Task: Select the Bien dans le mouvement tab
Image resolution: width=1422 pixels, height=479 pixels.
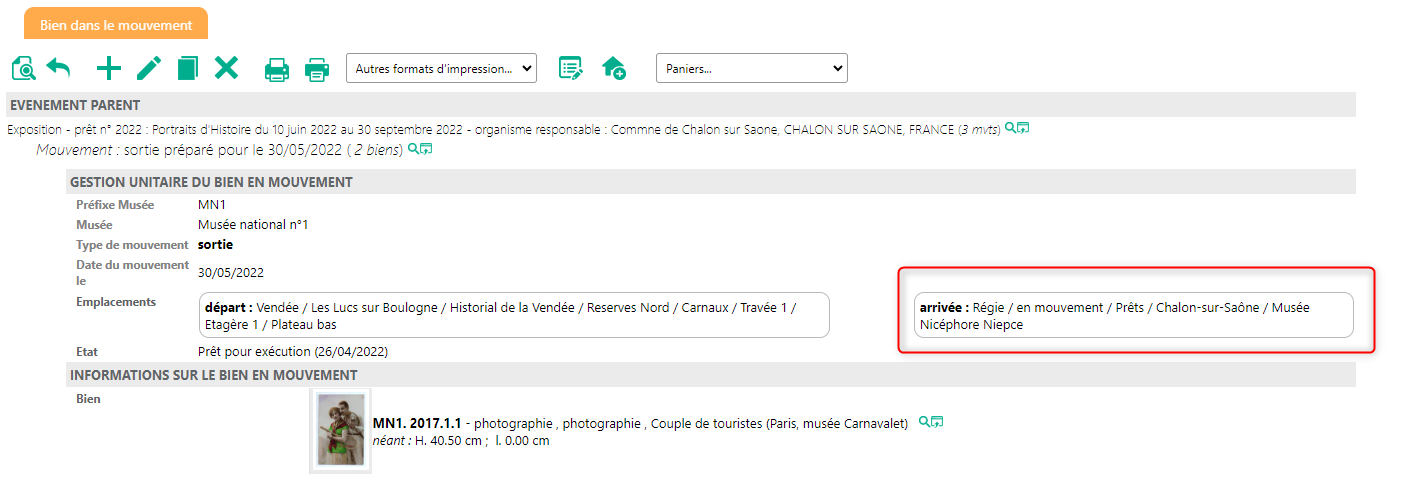Action: (x=116, y=24)
